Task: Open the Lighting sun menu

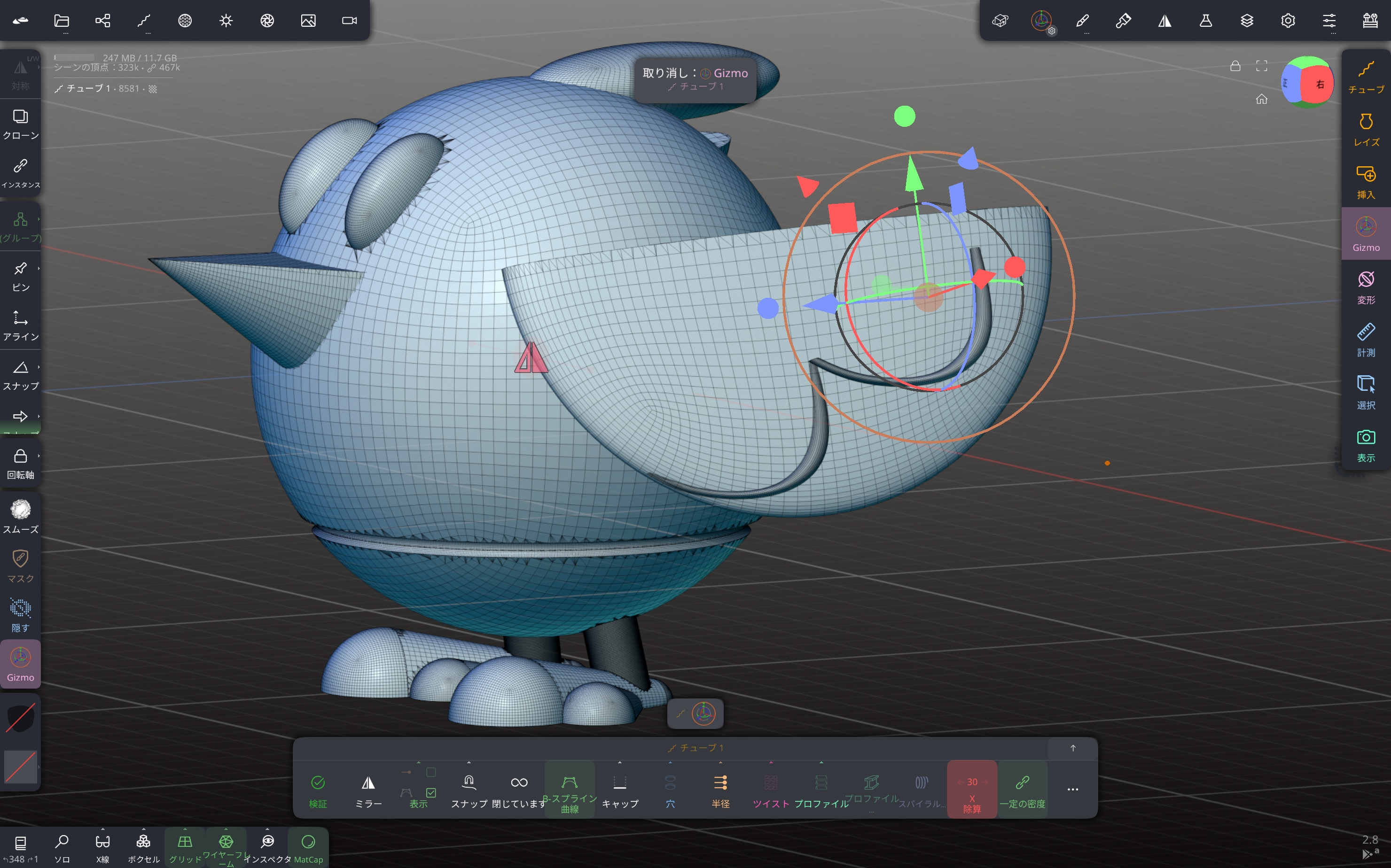Action: pyautogui.click(x=227, y=21)
